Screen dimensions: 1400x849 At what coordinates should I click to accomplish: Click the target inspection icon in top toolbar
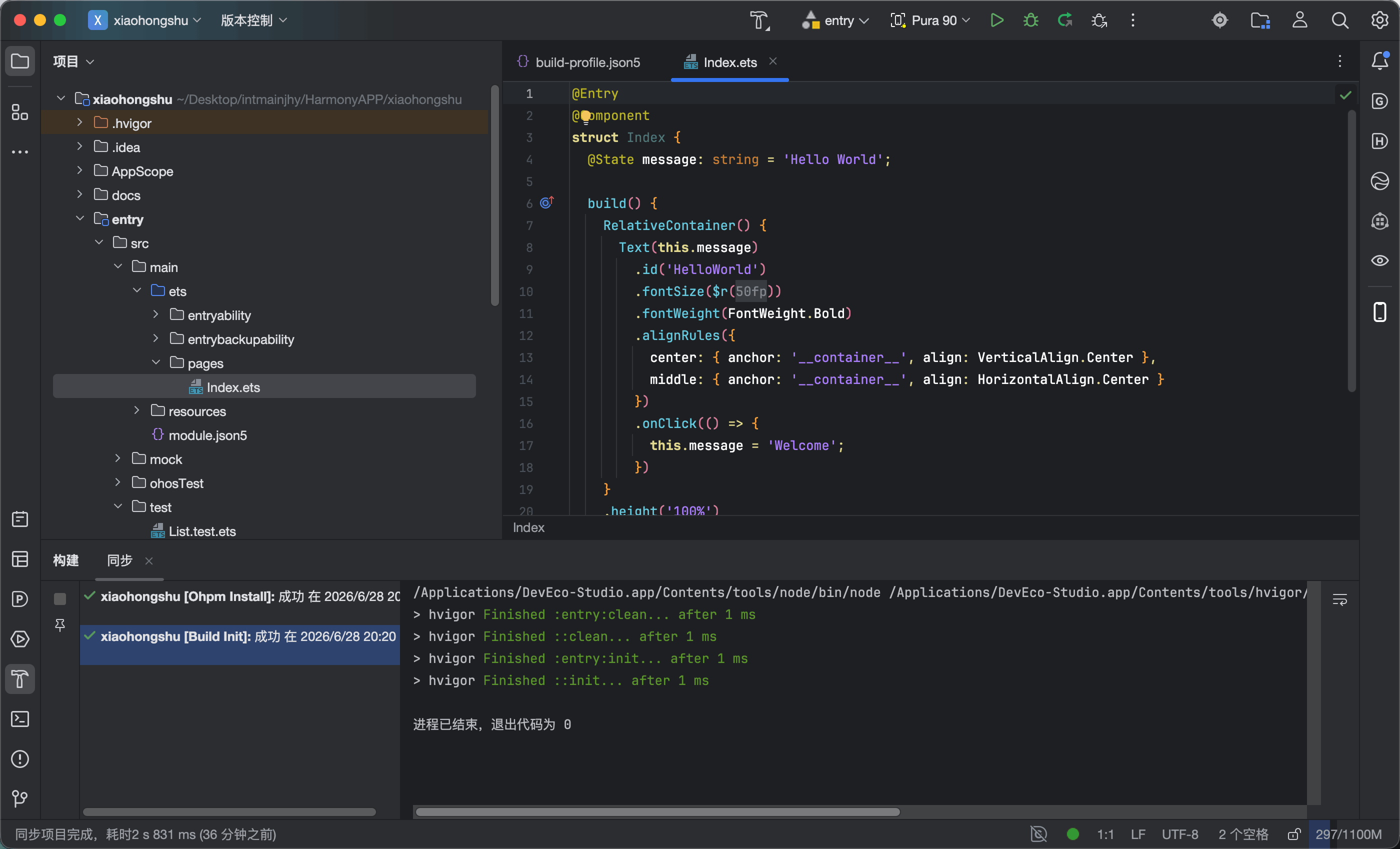(1220, 20)
